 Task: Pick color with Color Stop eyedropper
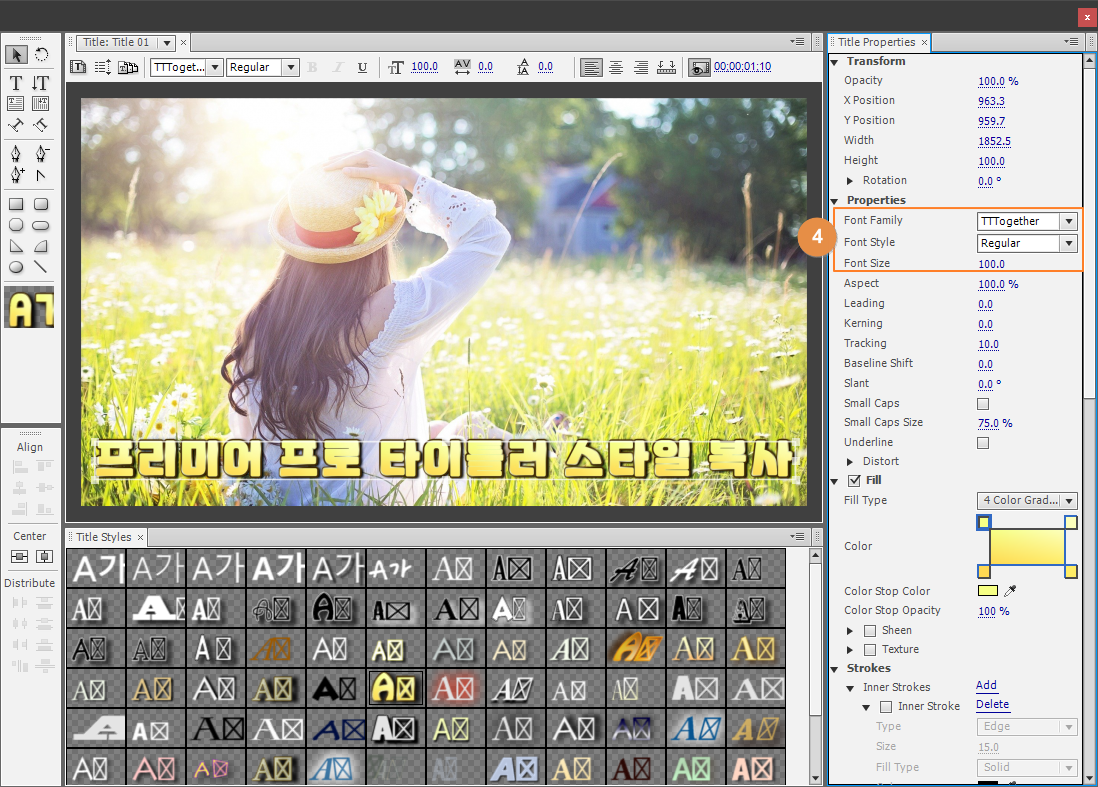tap(1010, 591)
